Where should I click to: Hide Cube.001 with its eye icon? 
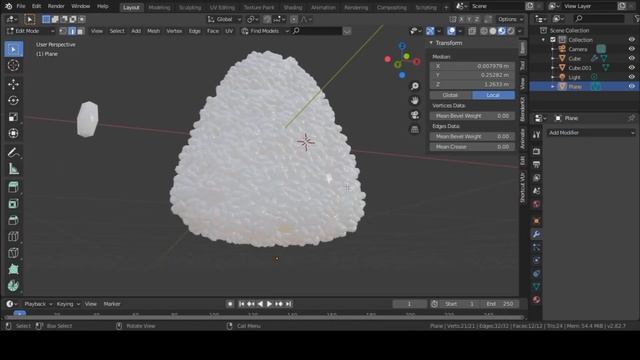tap(631, 68)
